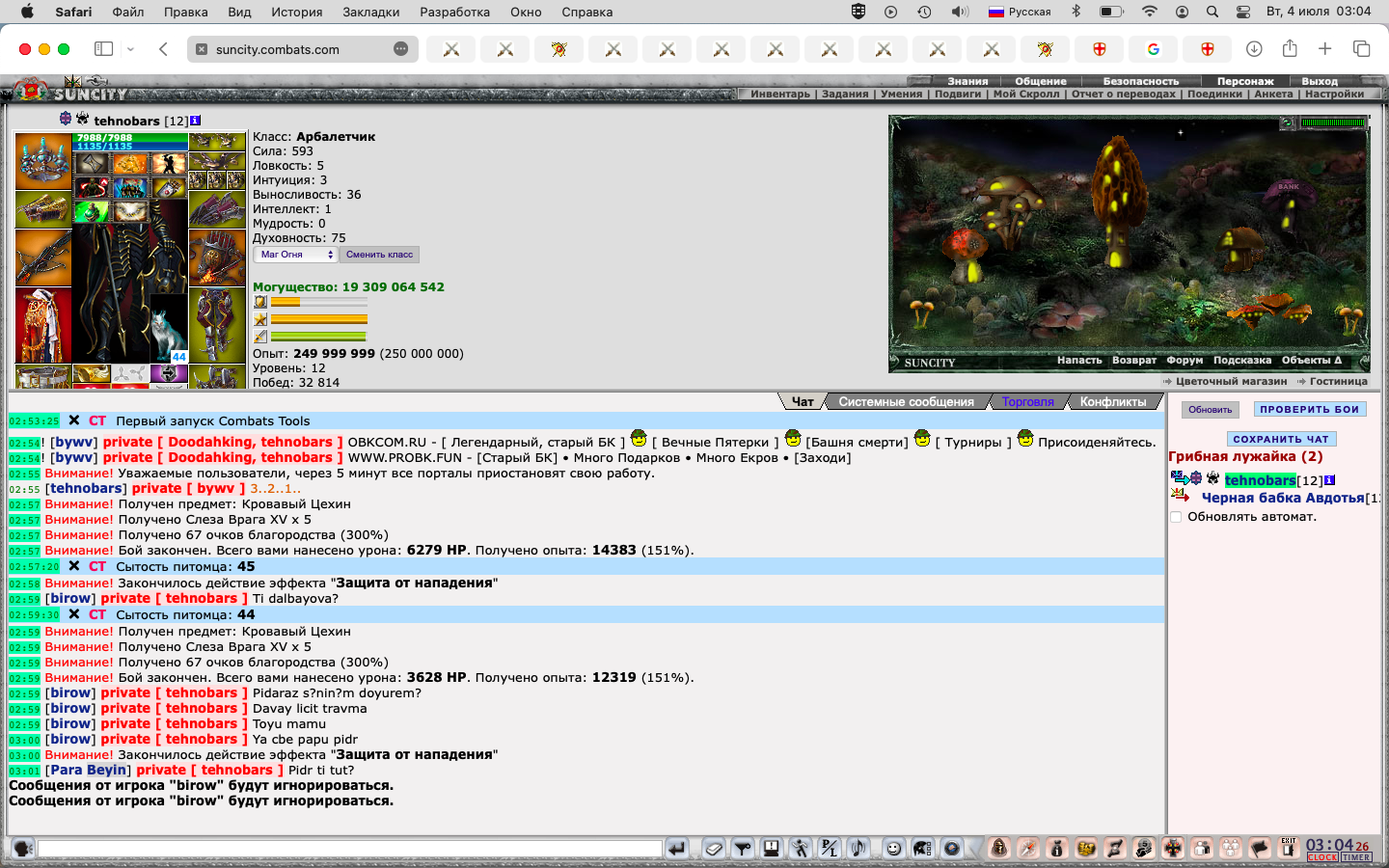Click the gold coins pile icon
The height and width of the screenshot is (868, 1389).
[1086, 848]
